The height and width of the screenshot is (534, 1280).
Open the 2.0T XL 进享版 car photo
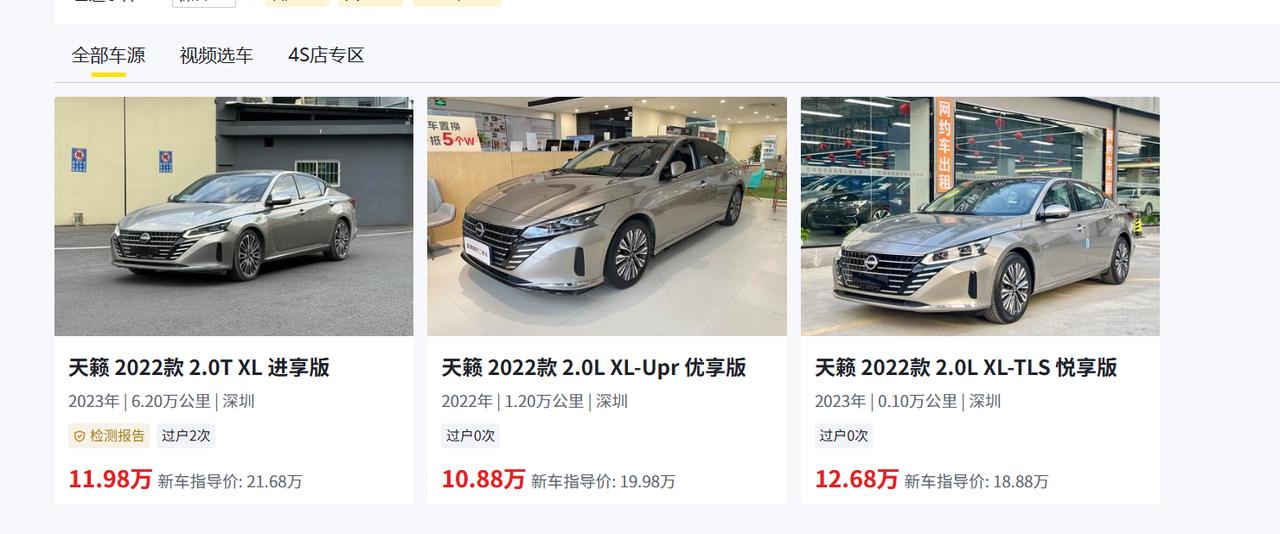[234, 216]
